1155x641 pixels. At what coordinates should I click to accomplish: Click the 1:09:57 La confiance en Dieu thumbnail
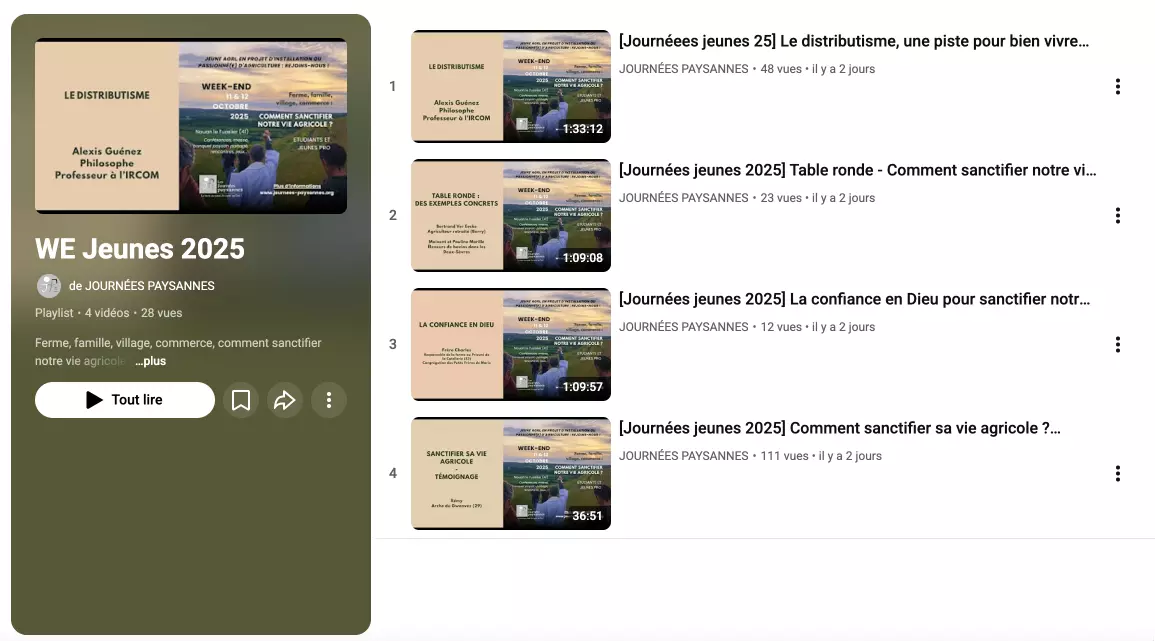[511, 345]
